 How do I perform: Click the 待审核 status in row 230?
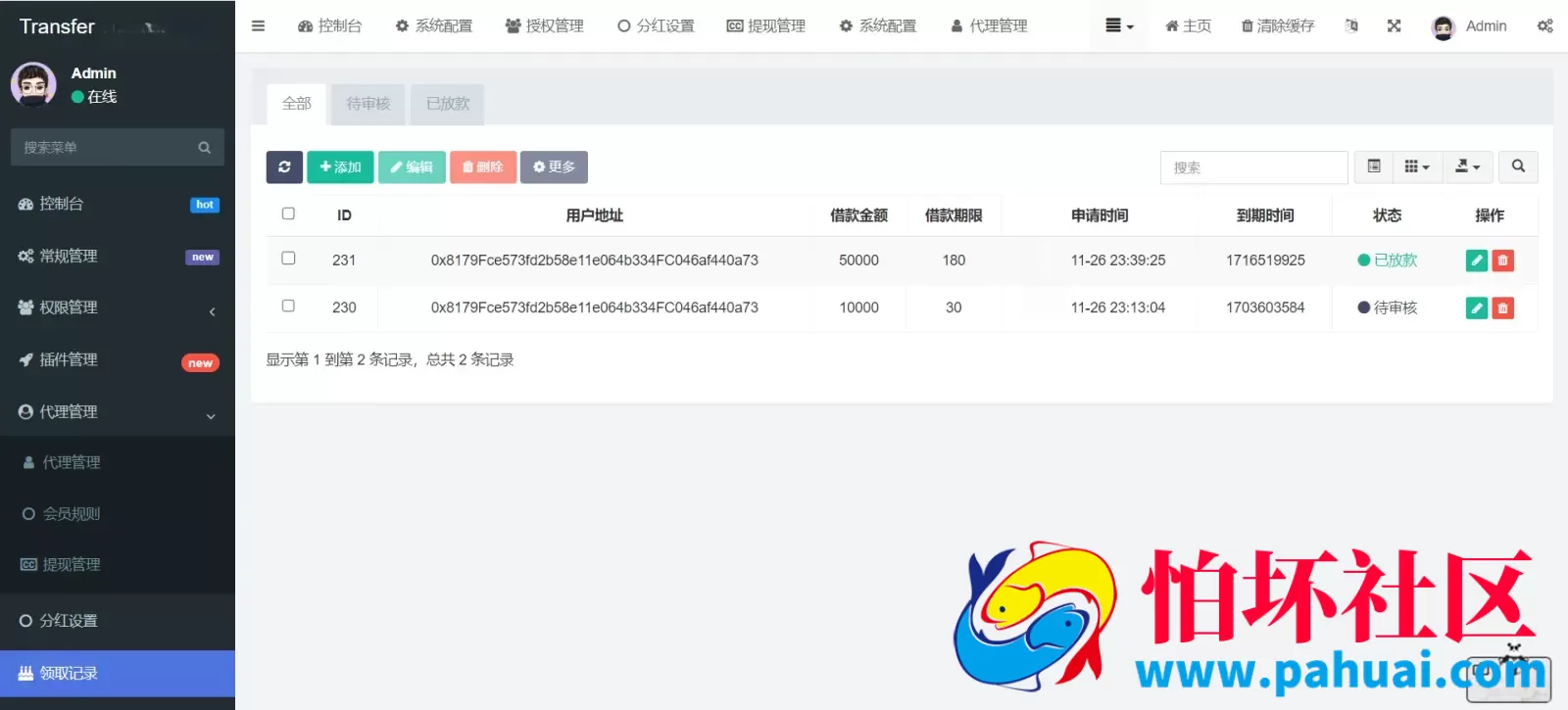1388,308
